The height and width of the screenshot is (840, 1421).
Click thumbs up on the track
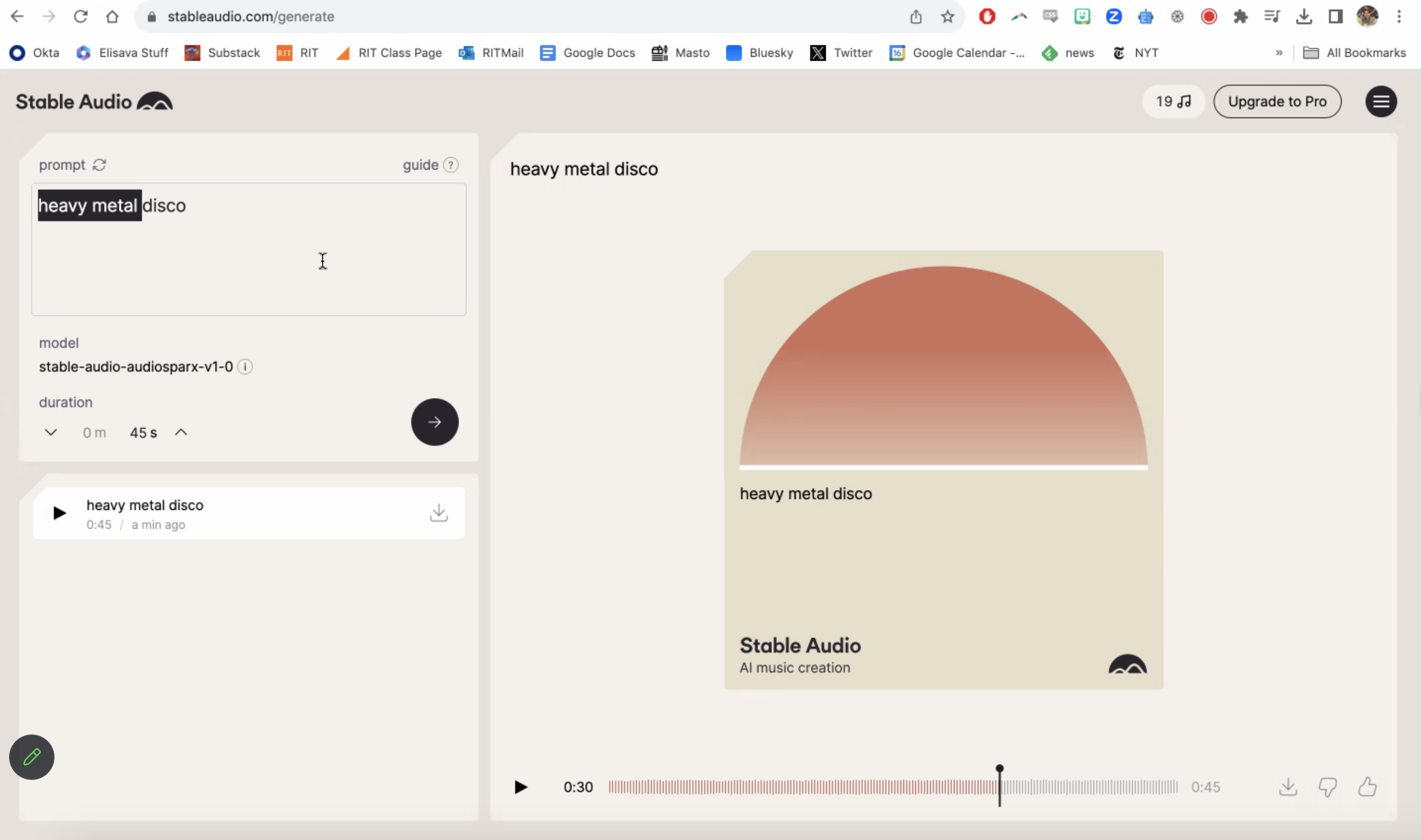[x=1367, y=787]
